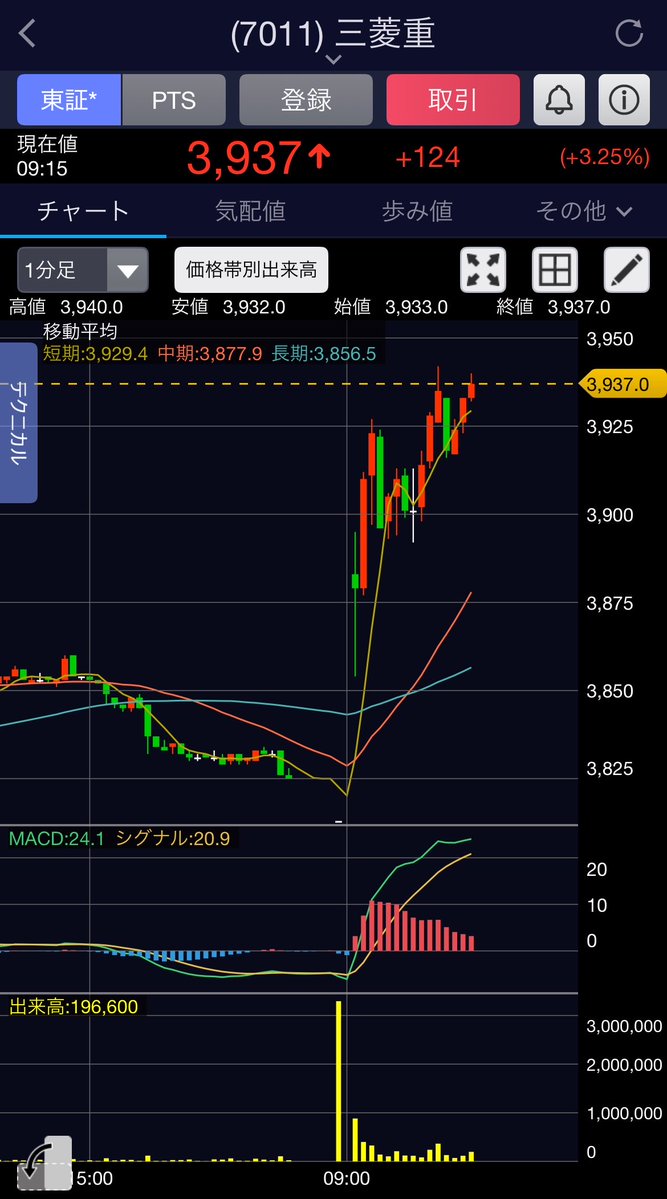The height and width of the screenshot is (1199, 667).
Task: Refresh the stock quote data
Action: (629, 34)
